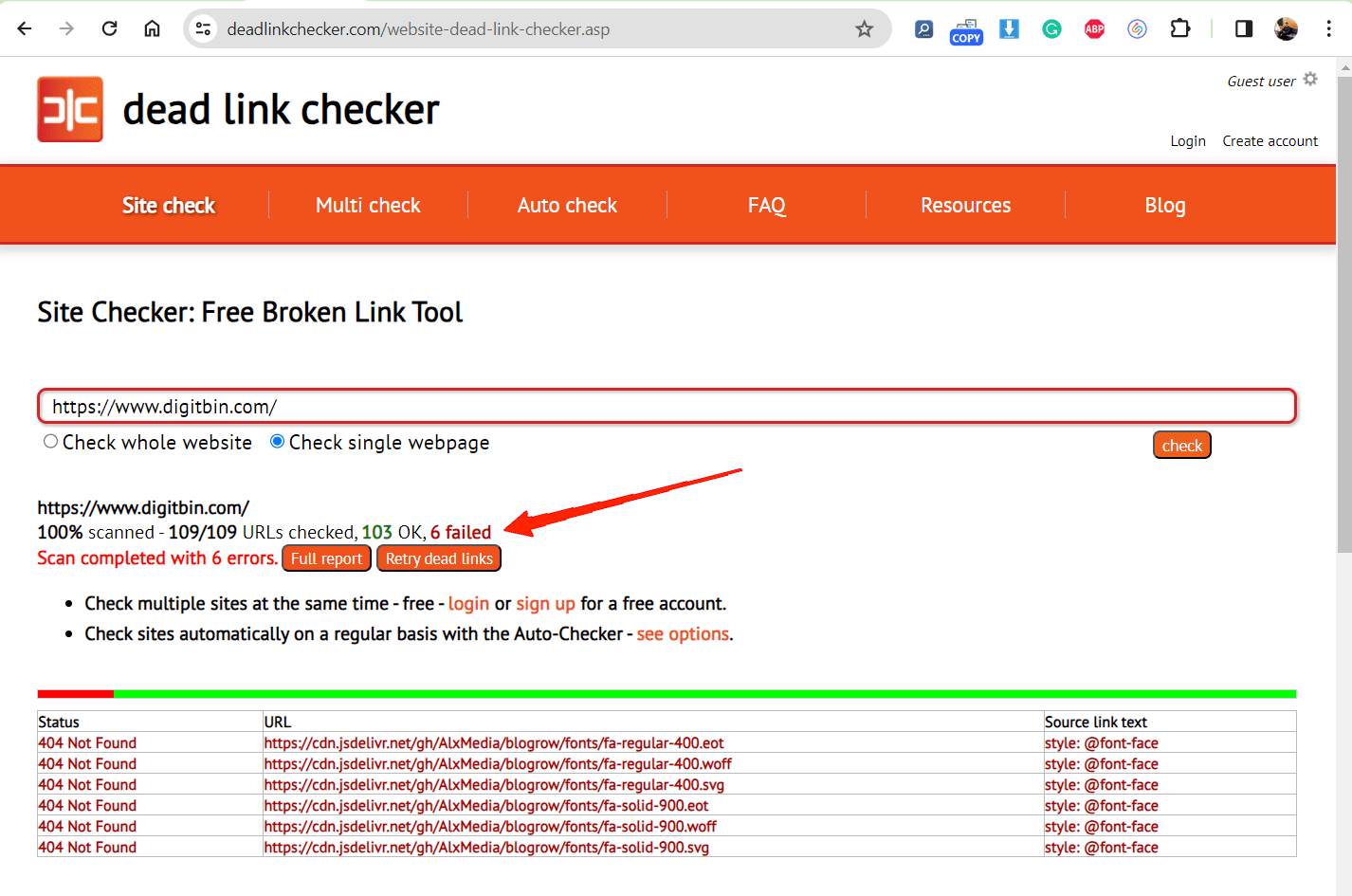Viewport: 1352px width, 896px height.
Task: Click the URL column header
Action: click(278, 722)
